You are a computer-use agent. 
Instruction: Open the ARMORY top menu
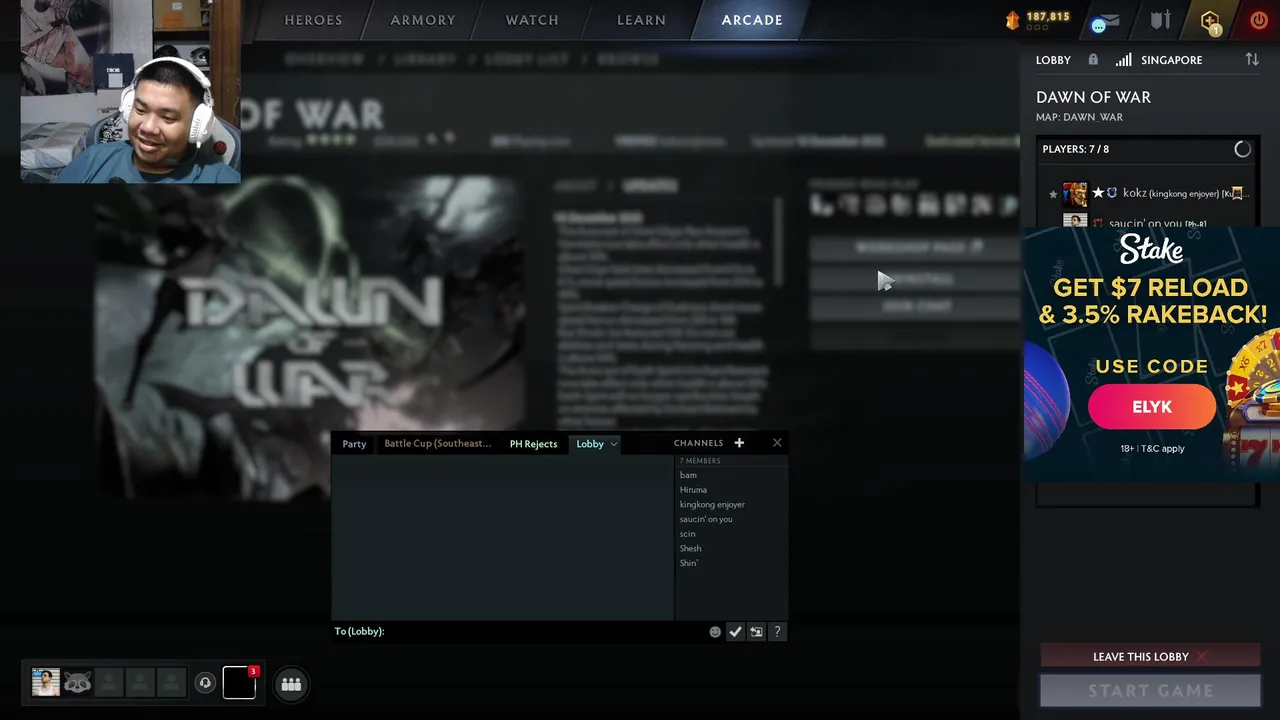(x=423, y=20)
